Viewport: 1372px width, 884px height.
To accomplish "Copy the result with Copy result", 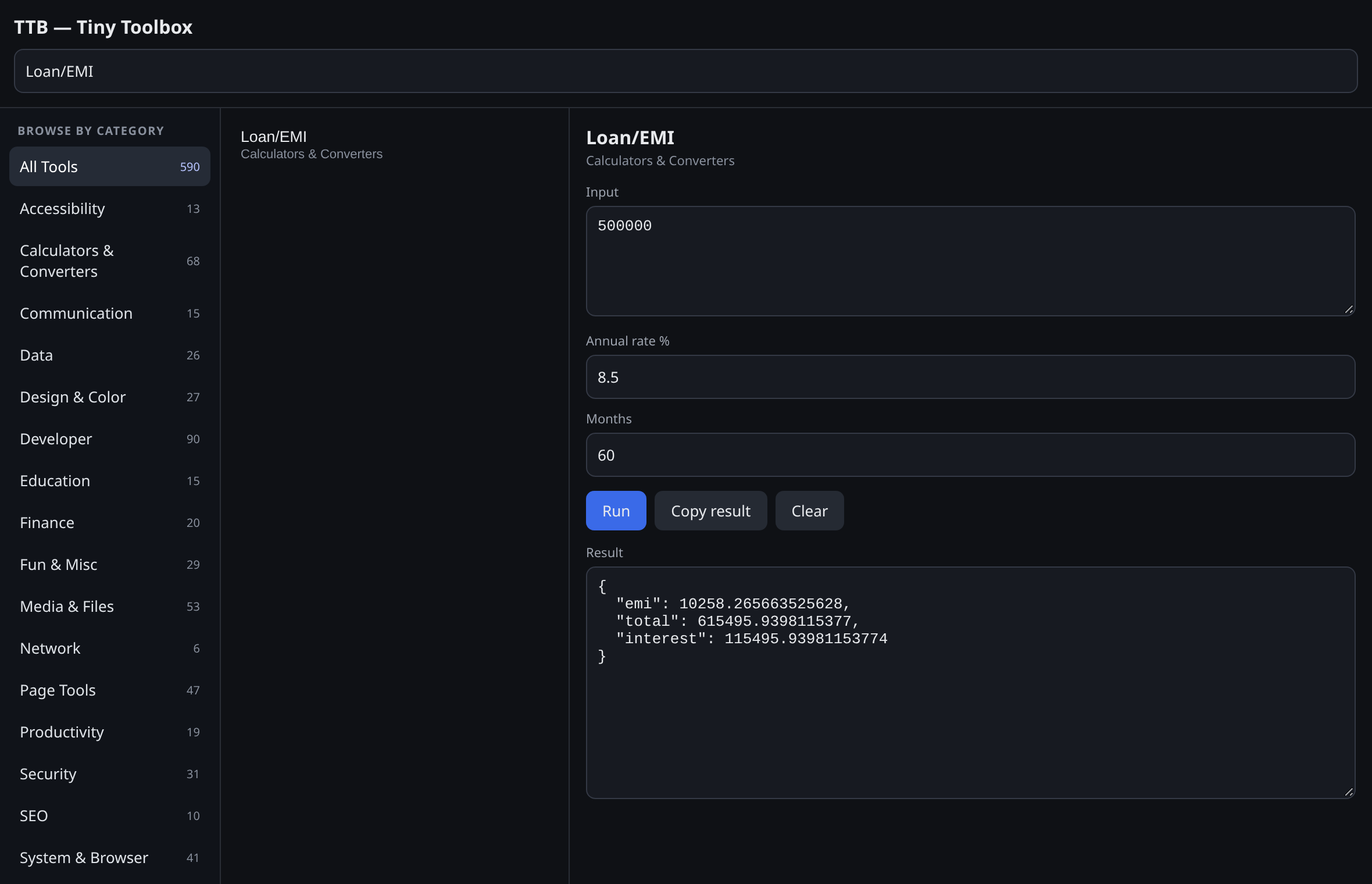I will click(710, 511).
